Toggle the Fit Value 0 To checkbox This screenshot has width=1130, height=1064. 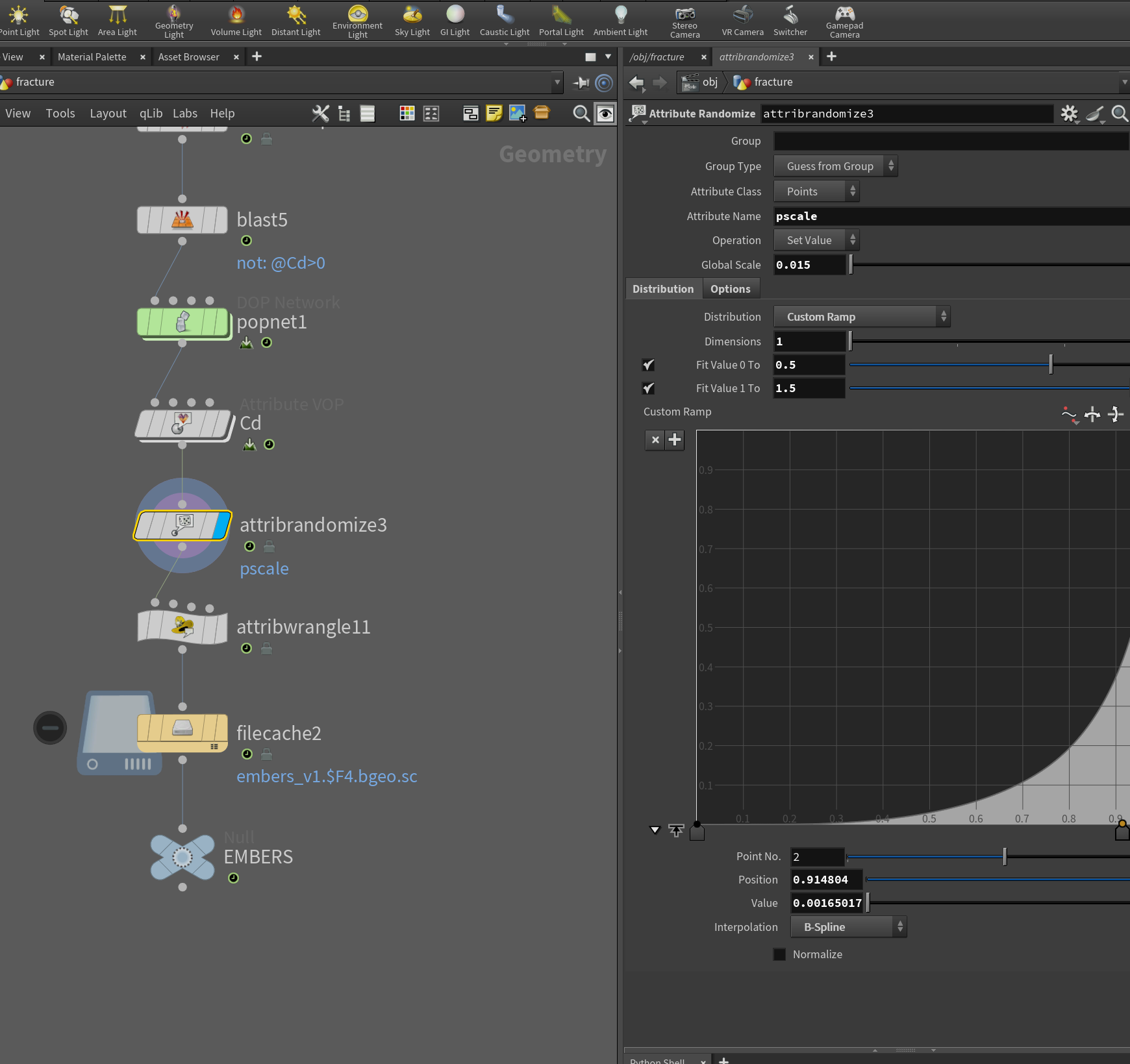tap(648, 365)
